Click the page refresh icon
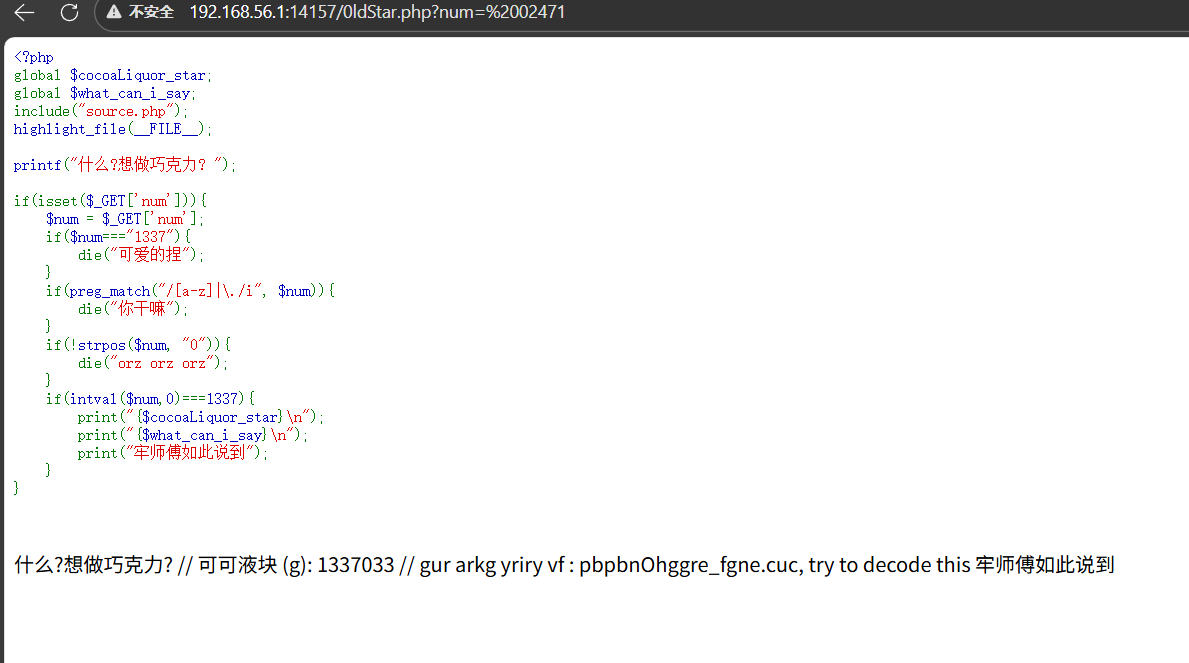The image size is (1189, 663). pos(68,13)
